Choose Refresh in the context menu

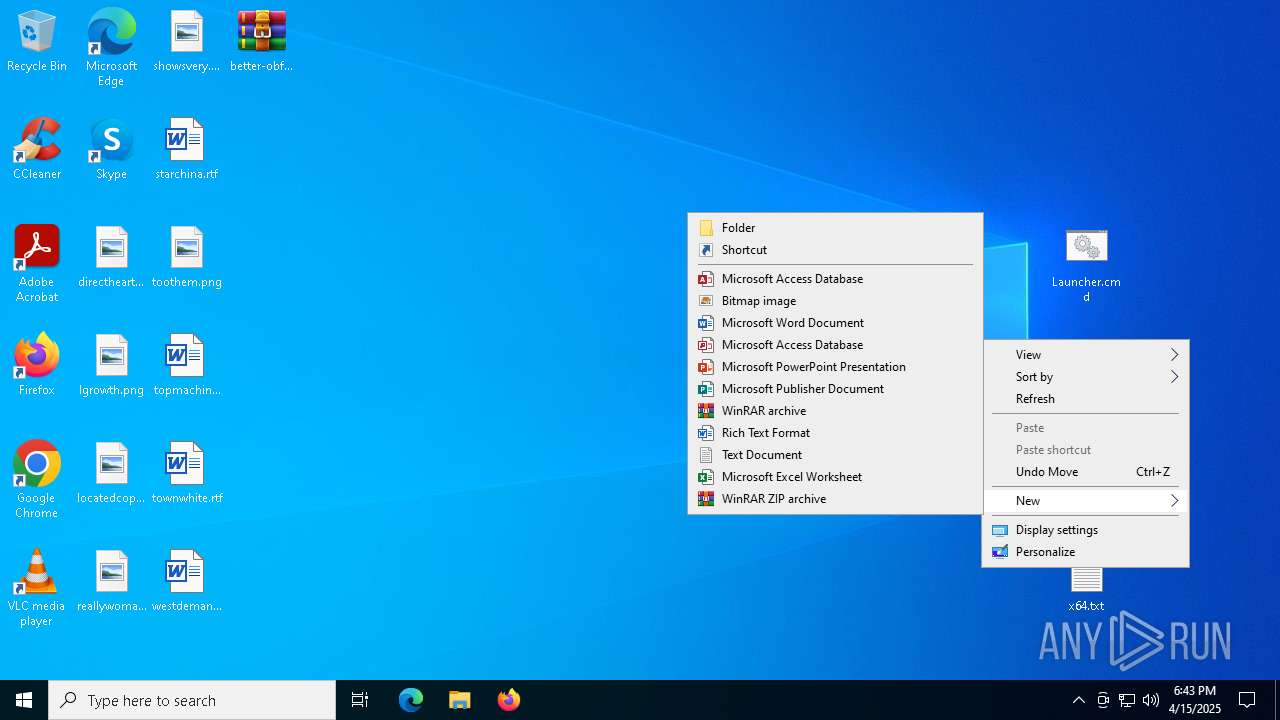tap(1086, 399)
